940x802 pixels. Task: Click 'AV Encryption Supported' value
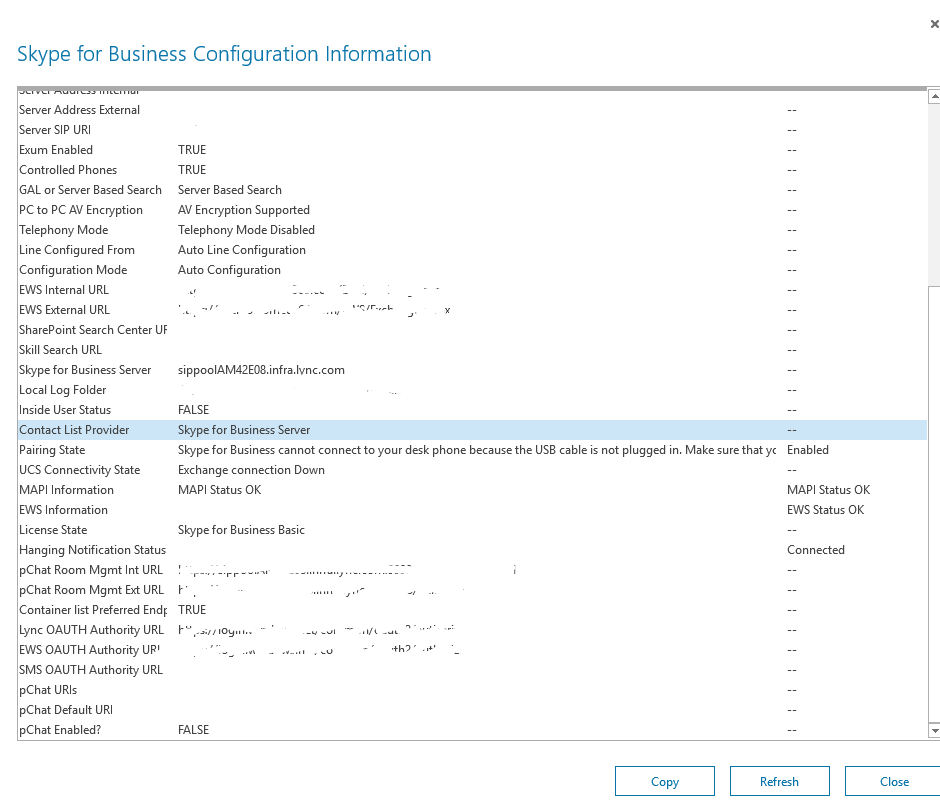pos(243,210)
